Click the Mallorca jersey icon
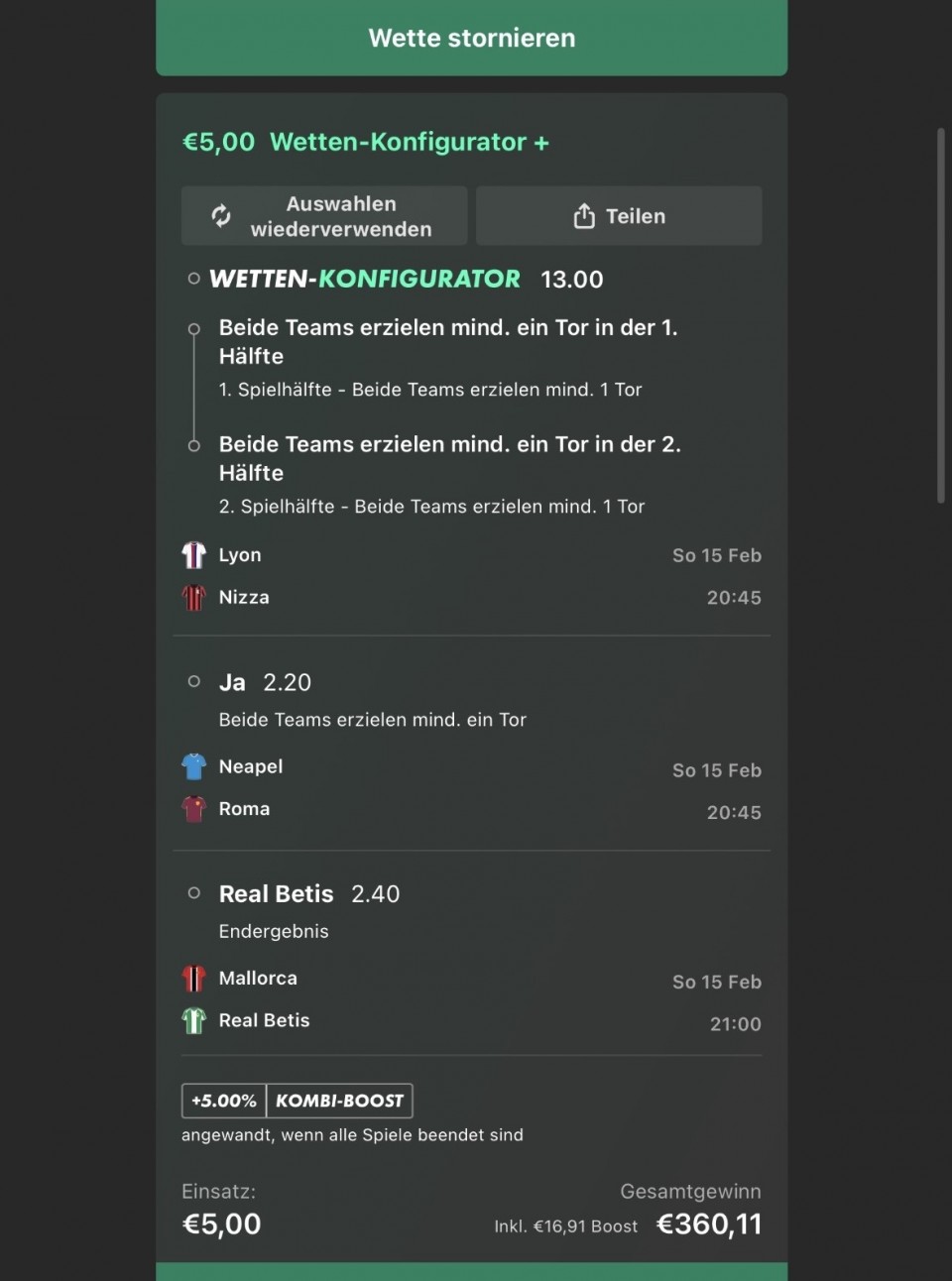The height and width of the screenshot is (1281, 952). [193, 979]
